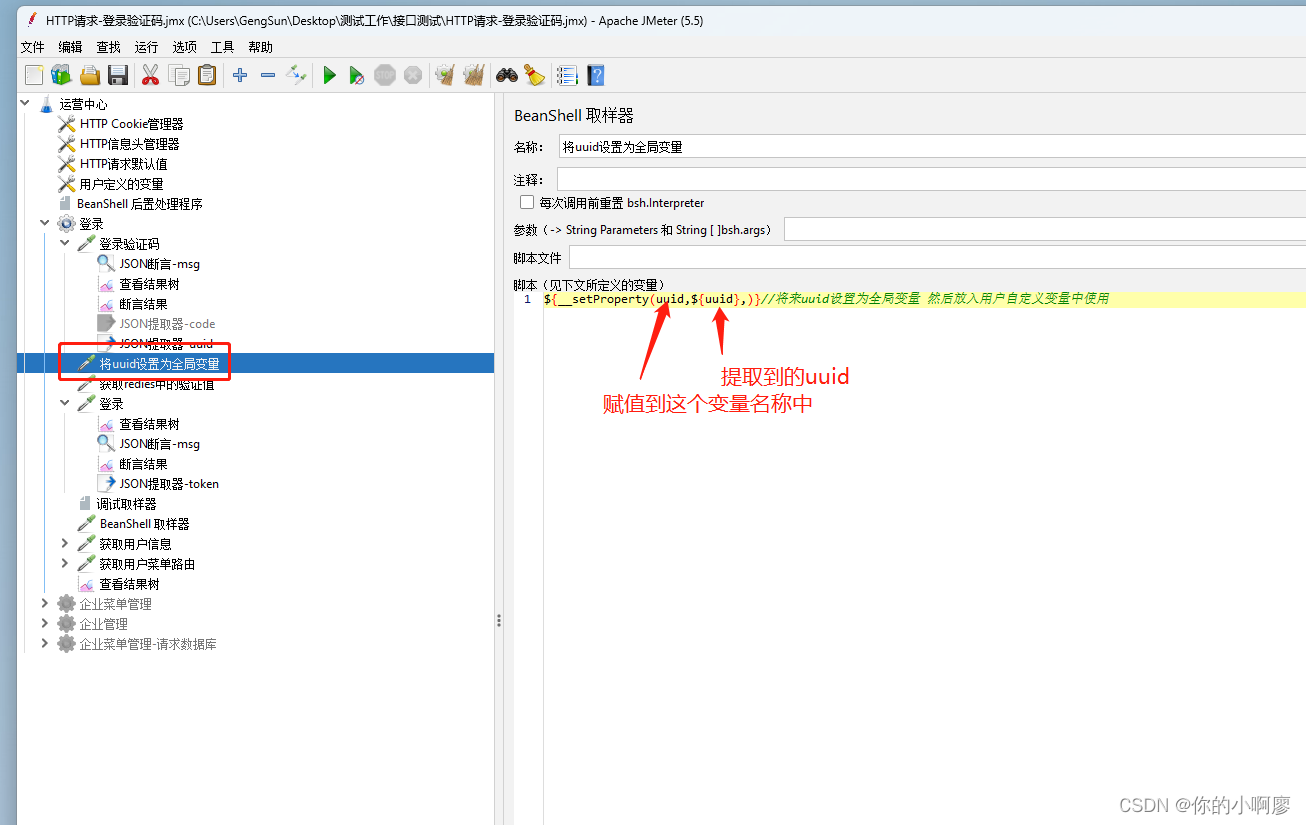
Task: Create a new test plan via toolbar
Action: [34, 75]
